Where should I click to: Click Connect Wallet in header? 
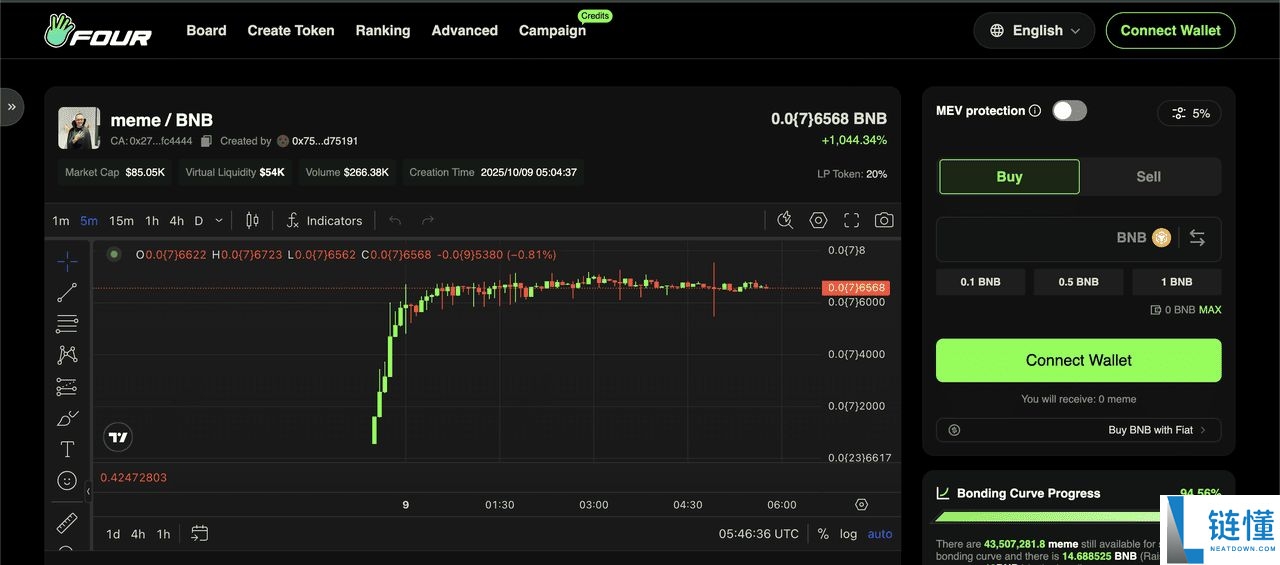(x=1170, y=30)
